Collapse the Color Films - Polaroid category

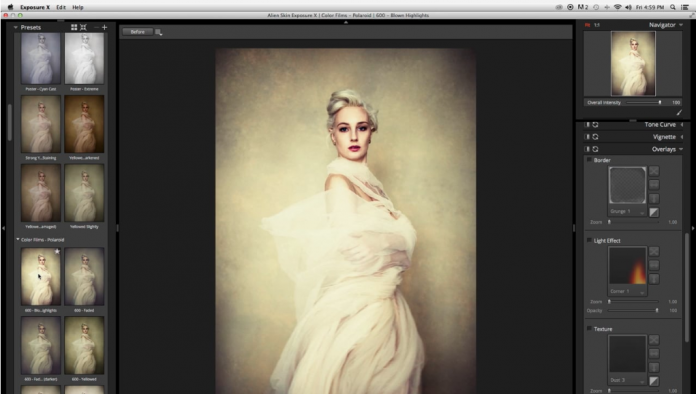pos(18,240)
